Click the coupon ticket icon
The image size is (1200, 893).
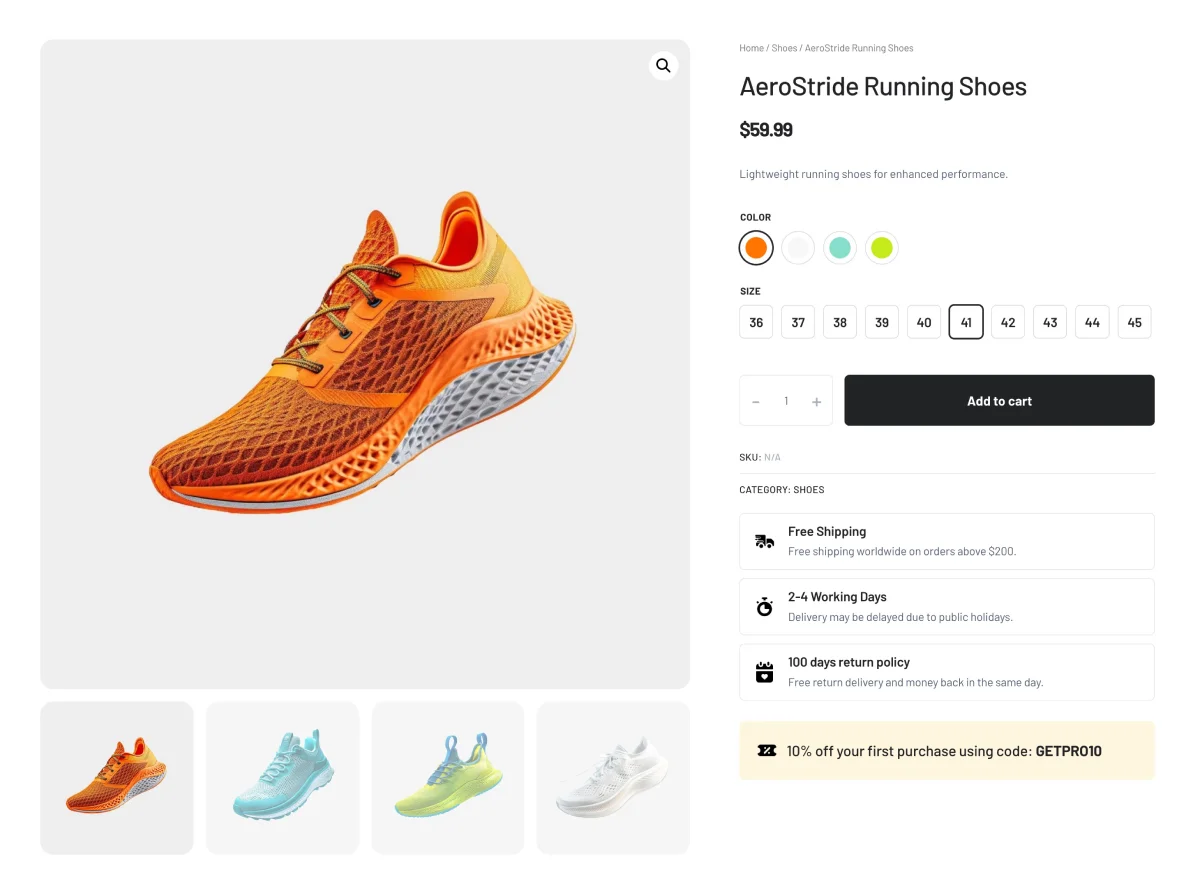coord(767,751)
